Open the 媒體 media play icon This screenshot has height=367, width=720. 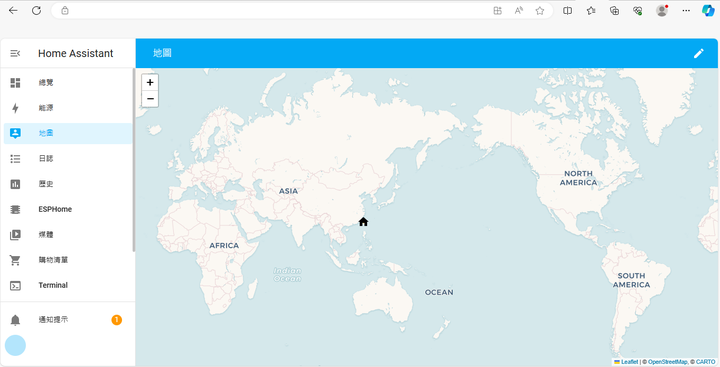[15, 235]
